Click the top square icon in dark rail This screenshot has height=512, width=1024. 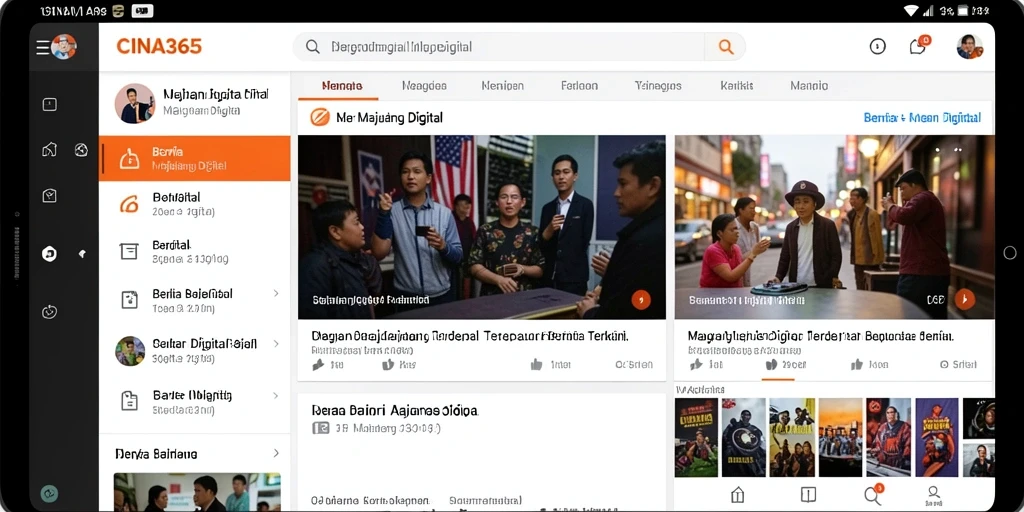[50, 104]
